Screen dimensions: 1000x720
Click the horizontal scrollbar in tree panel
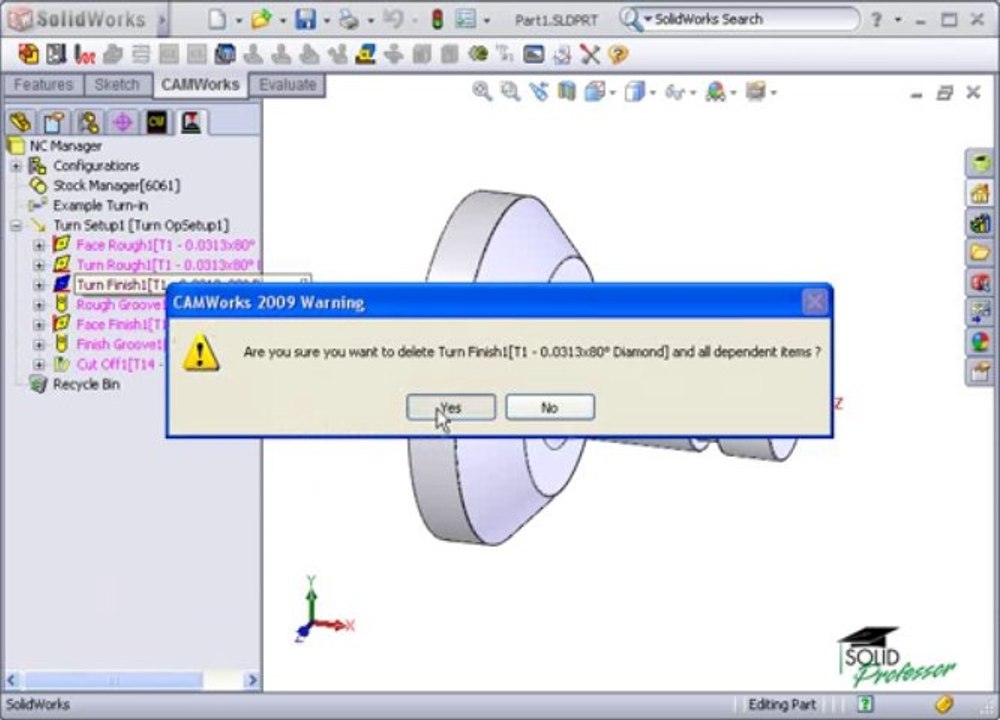point(114,680)
